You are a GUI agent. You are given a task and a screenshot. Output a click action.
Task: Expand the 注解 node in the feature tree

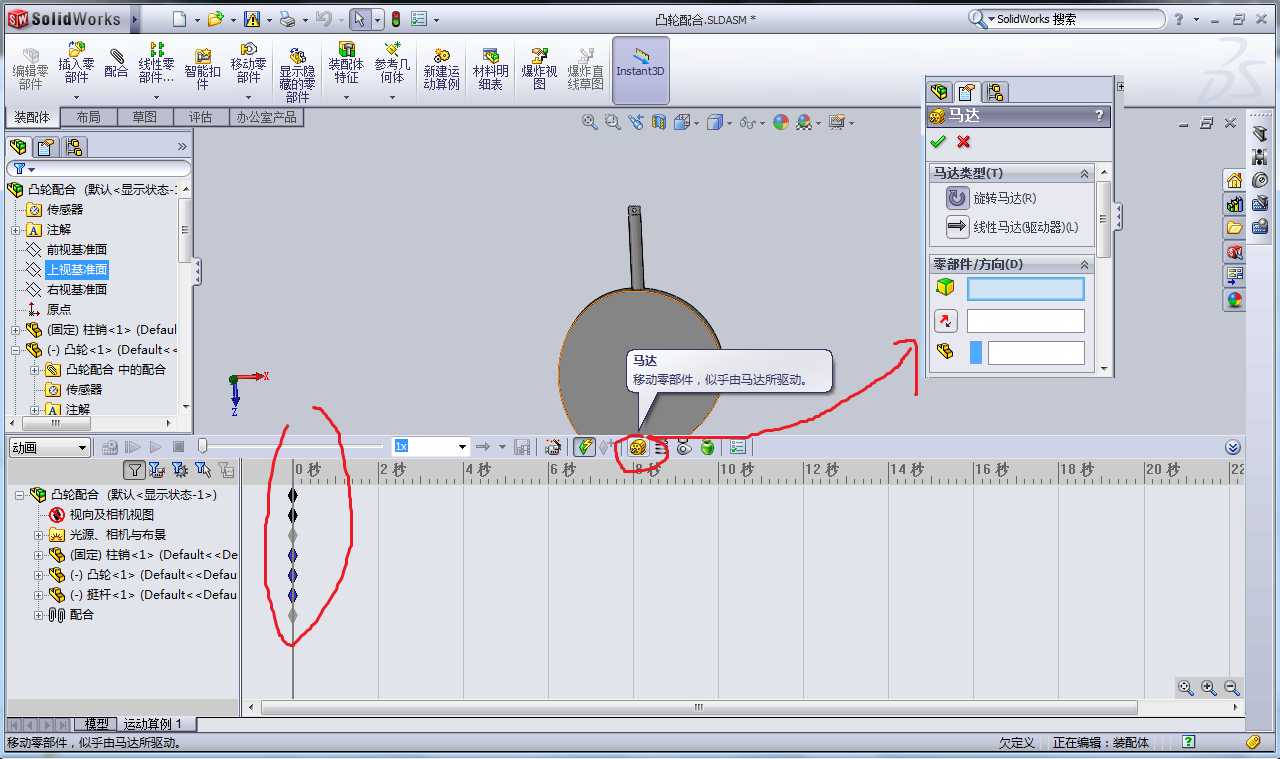pyautogui.click(x=16, y=230)
